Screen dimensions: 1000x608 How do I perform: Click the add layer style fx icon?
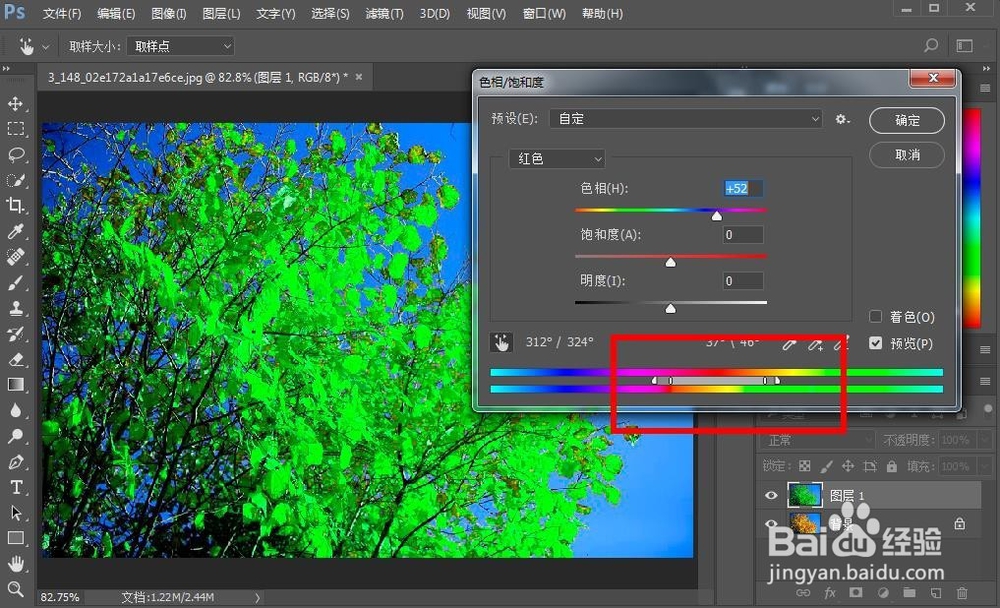(830, 593)
